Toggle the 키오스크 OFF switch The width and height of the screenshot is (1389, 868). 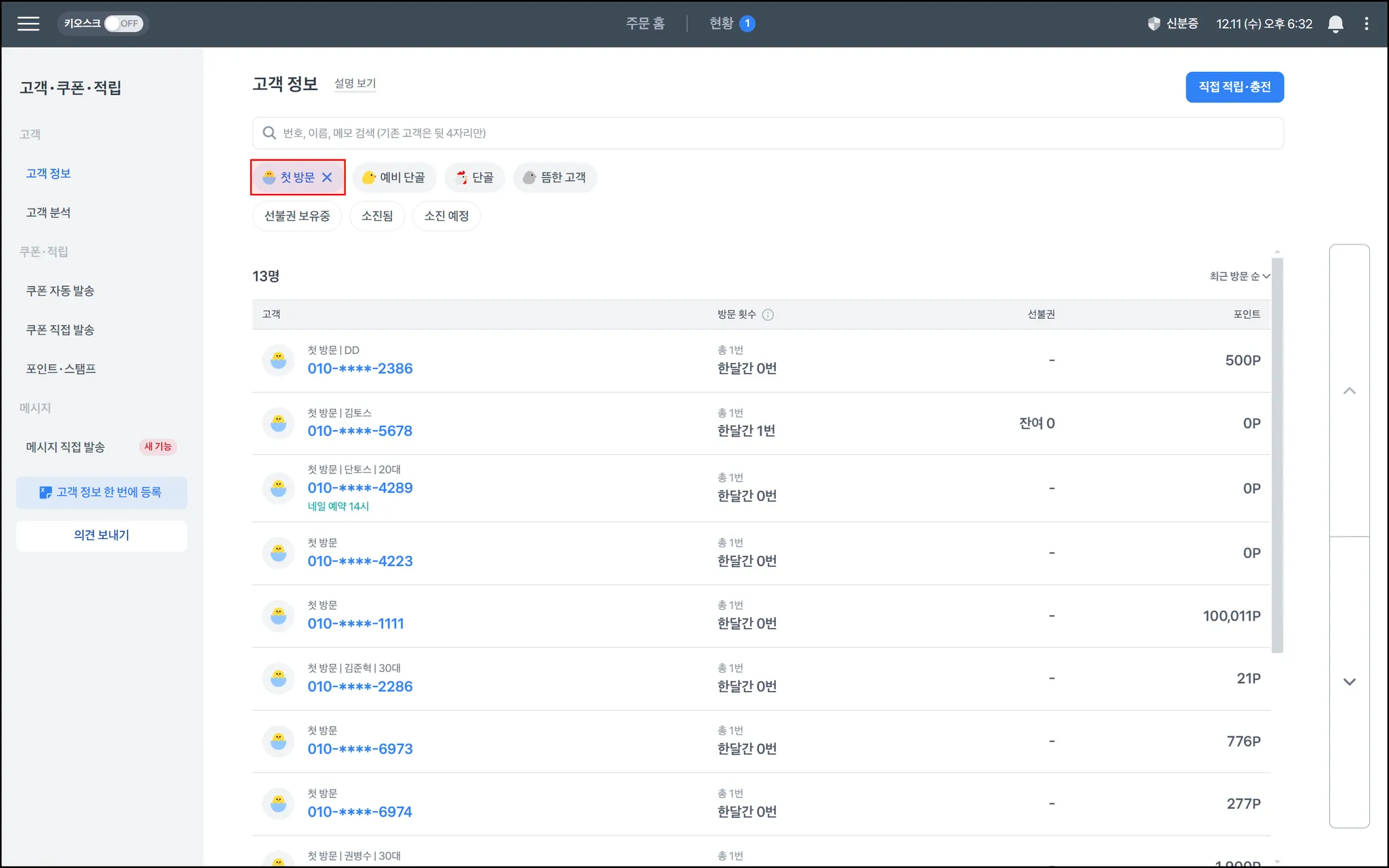coord(123,24)
